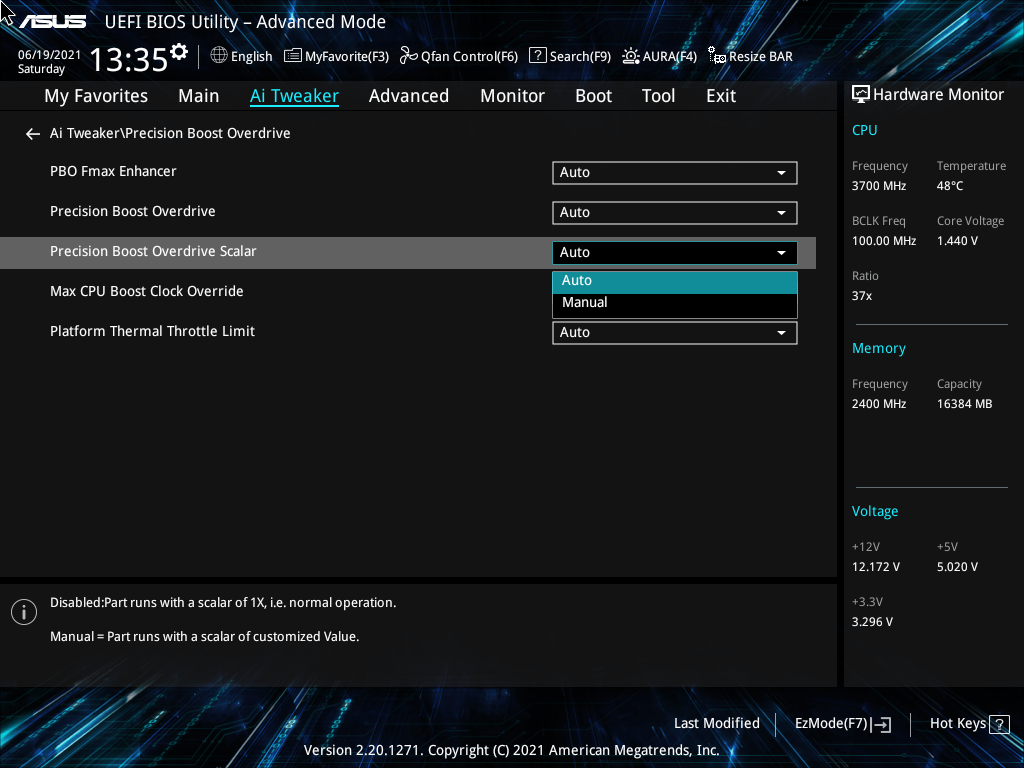Screen dimensions: 1024x768
Task: Switch to the Advanced tab
Action: click(x=409, y=95)
